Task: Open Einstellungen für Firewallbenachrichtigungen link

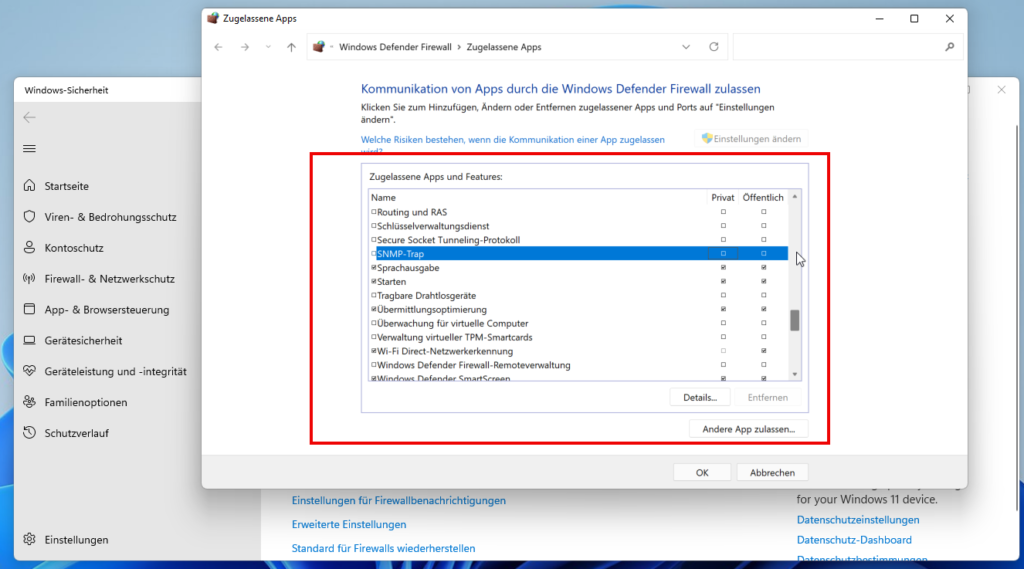Action: click(398, 500)
